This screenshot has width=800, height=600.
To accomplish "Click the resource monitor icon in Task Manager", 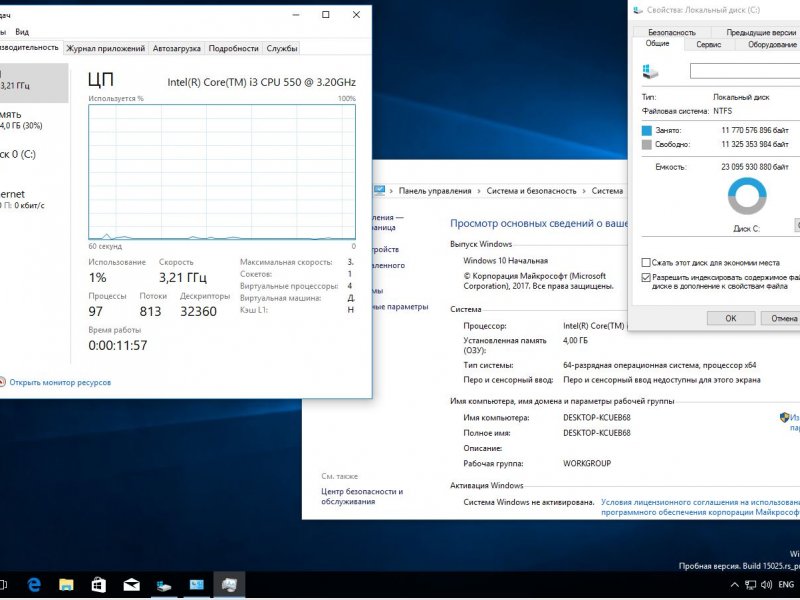I will tap(2, 382).
